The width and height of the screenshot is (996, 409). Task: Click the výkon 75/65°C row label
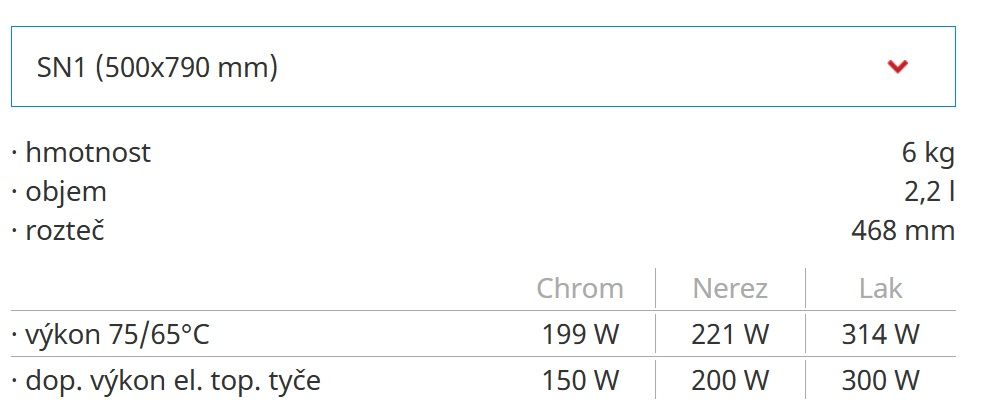[x=117, y=335]
